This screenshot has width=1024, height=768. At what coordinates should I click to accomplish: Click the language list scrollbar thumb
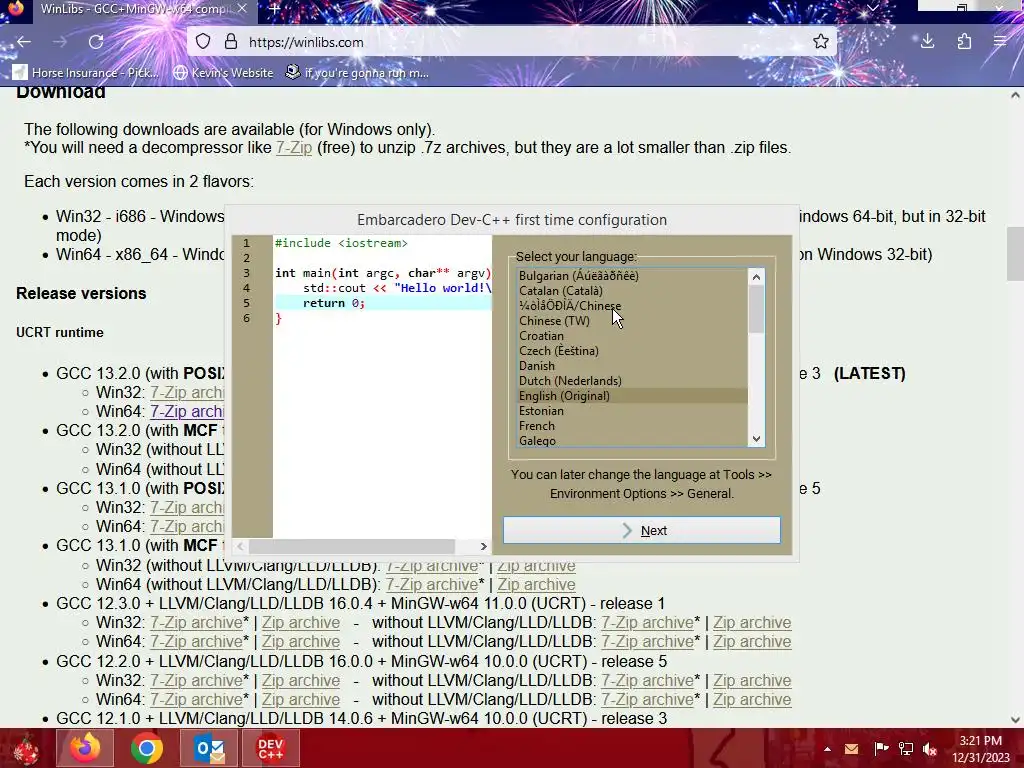click(x=756, y=310)
